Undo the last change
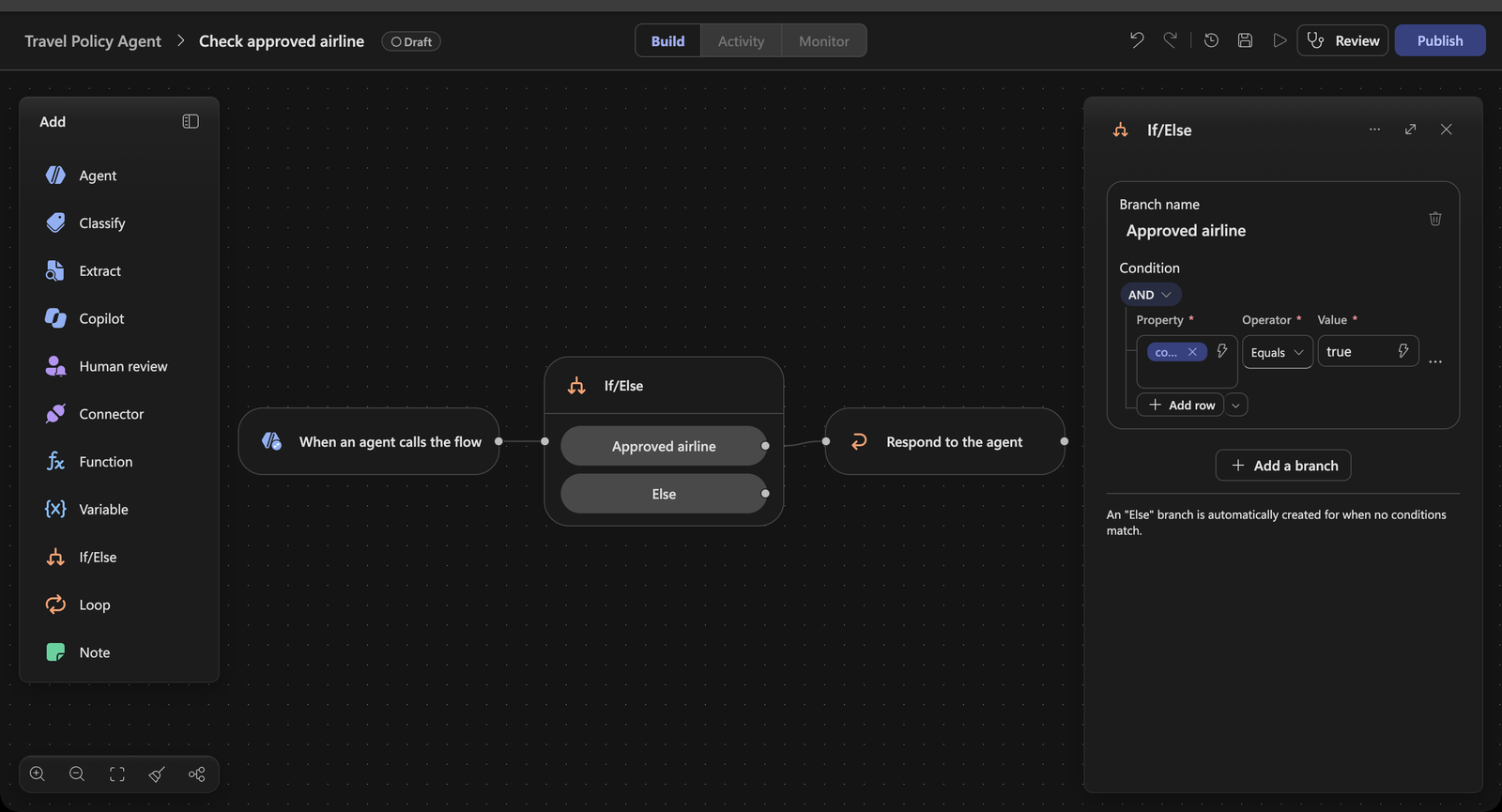 [1137, 40]
